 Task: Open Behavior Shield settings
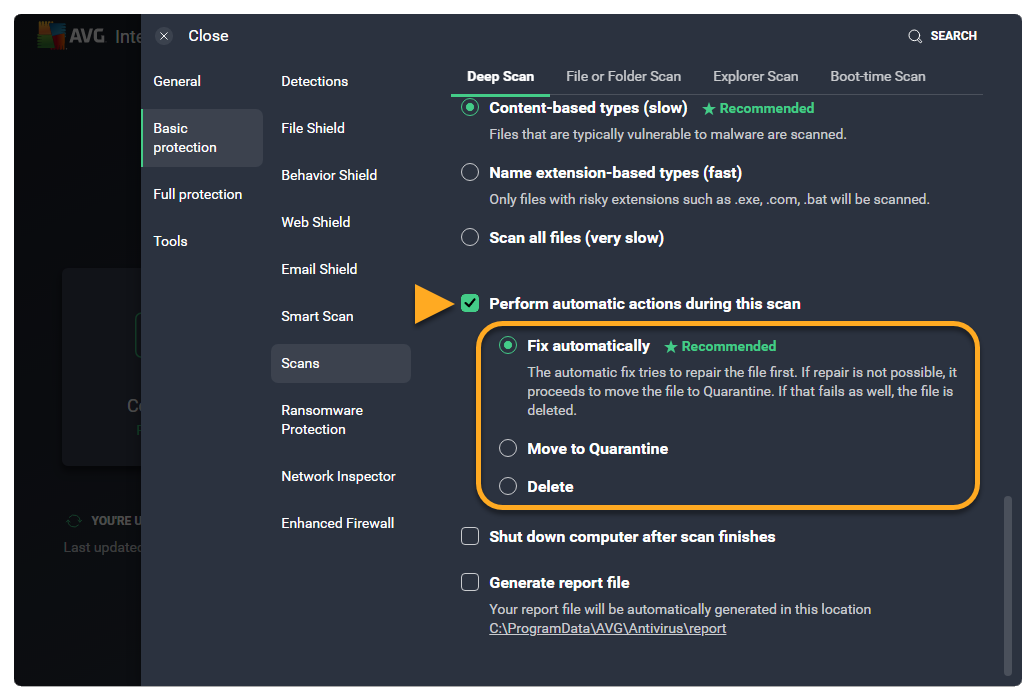pyautogui.click(x=329, y=176)
